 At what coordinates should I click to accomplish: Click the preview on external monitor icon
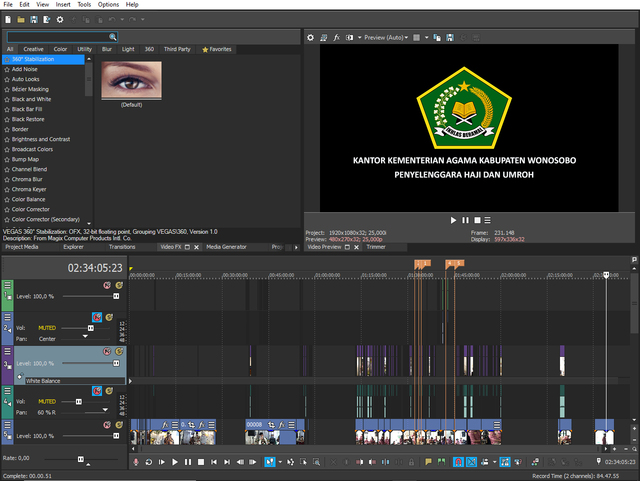(x=324, y=38)
